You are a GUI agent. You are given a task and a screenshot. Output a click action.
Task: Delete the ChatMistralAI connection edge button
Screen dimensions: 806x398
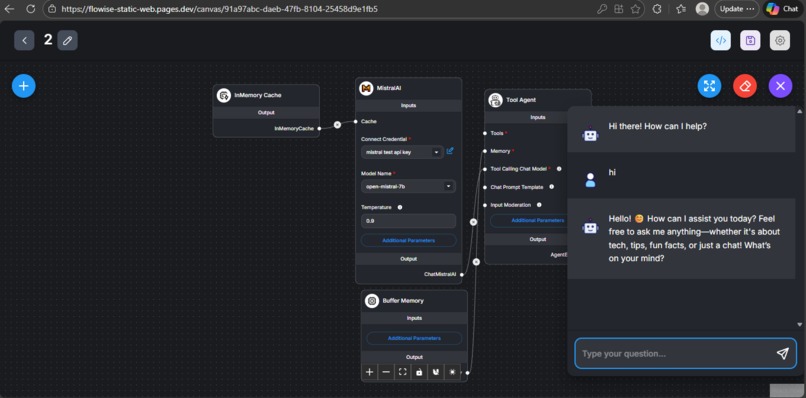pyautogui.click(x=473, y=222)
